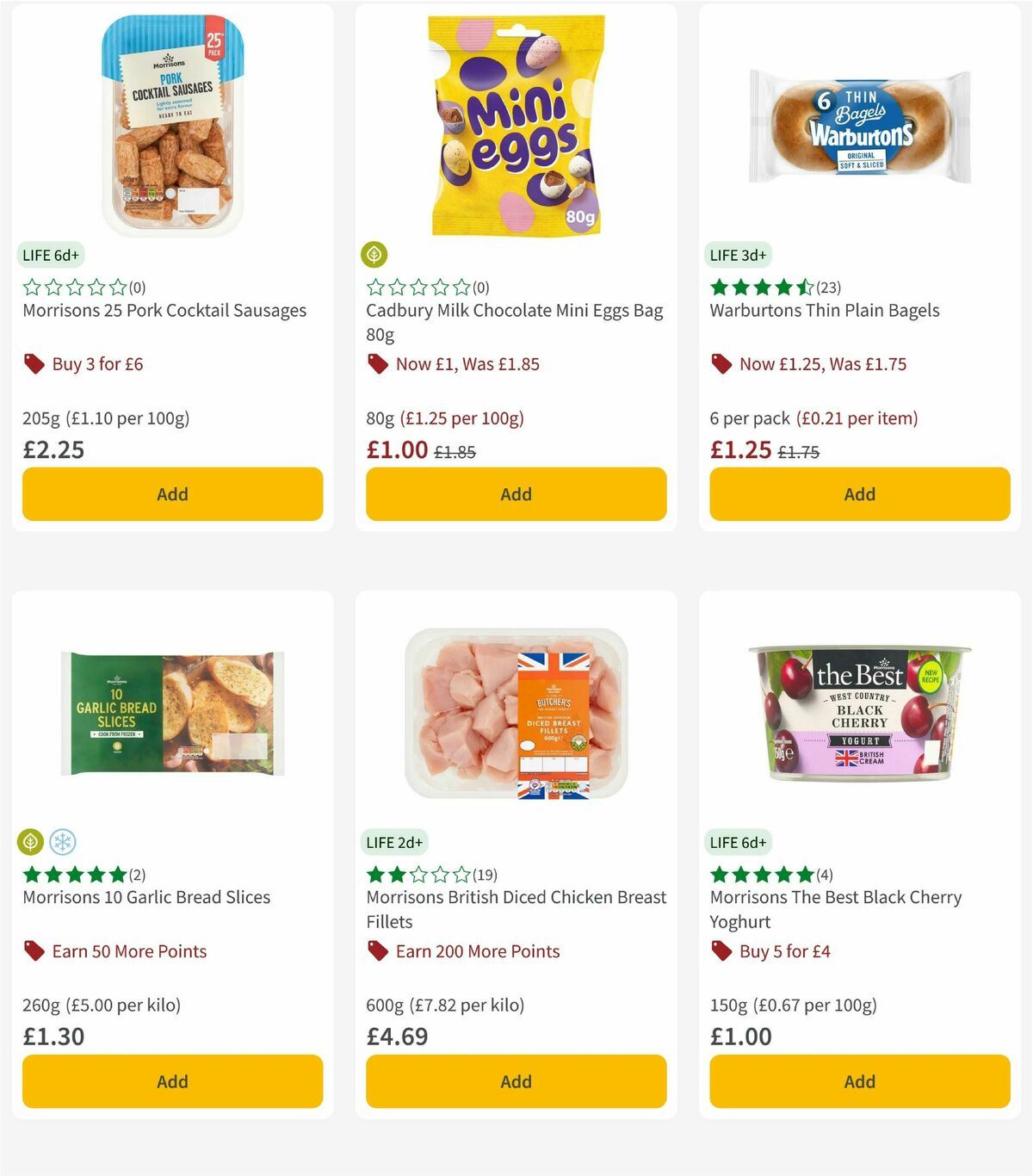Click the tag icon beside 'Earn 50 More Points'
1033x1176 pixels.
click(x=34, y=951)
